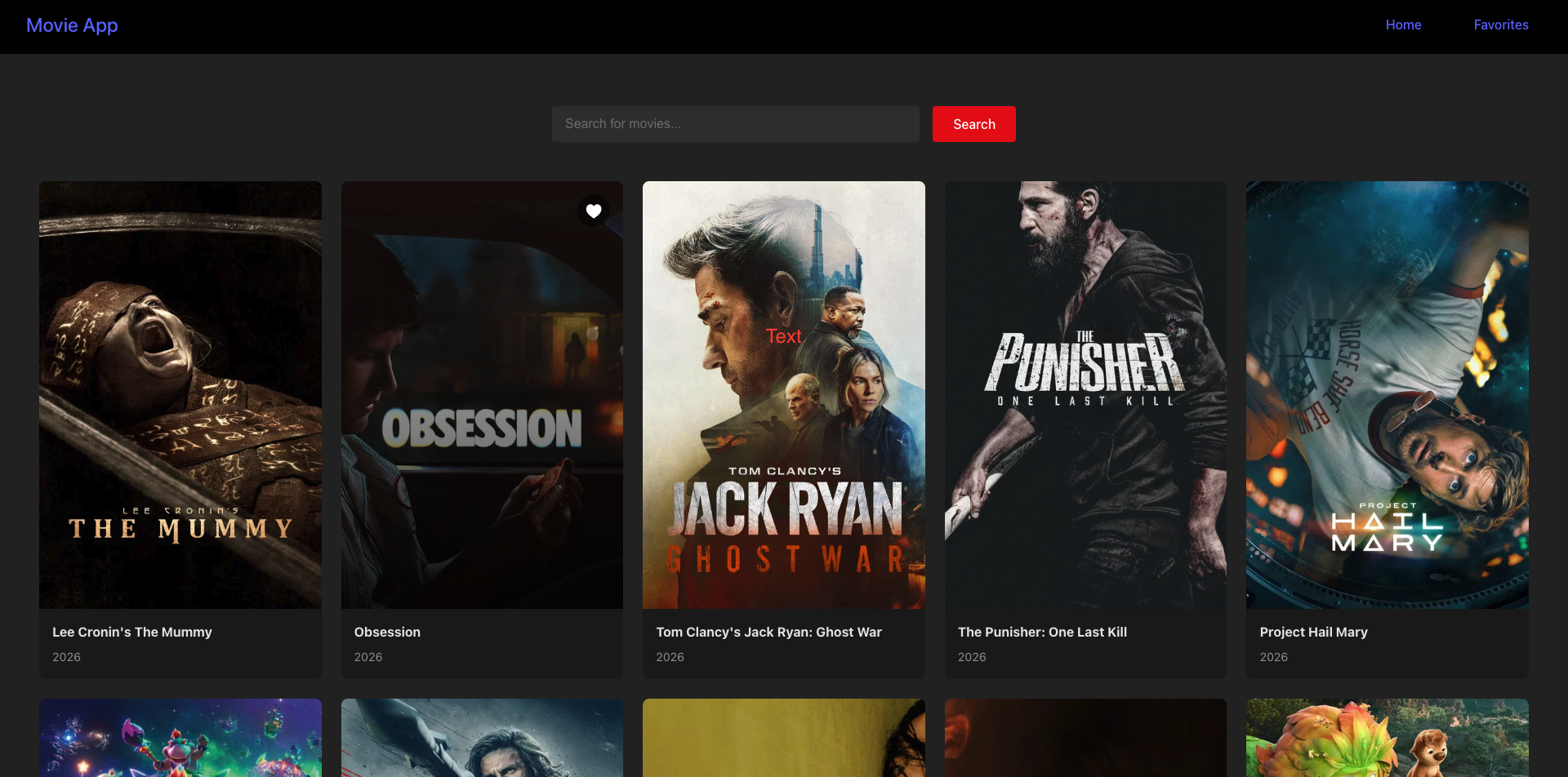This screenshot has width=1568, height=777.
Task: Click the 2026 year under Obsession
Action: (x=368, y=657)
